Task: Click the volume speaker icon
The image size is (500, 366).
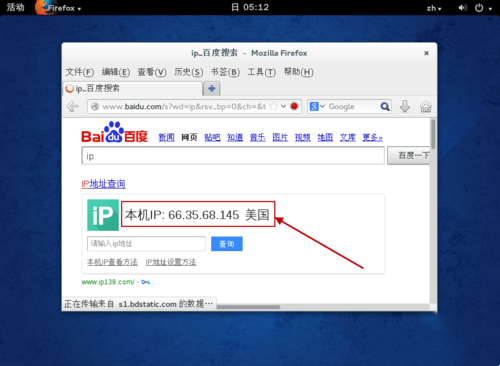Action: (463, 8)
